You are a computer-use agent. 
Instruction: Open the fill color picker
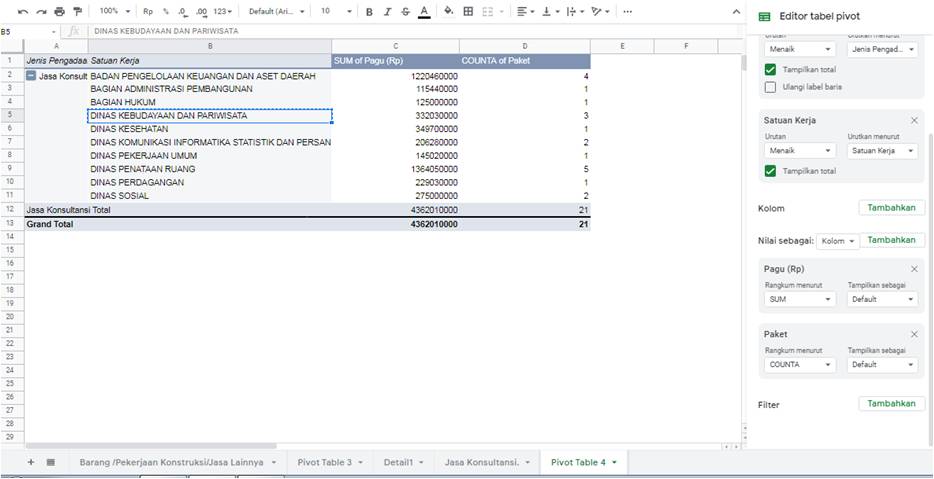449,11
